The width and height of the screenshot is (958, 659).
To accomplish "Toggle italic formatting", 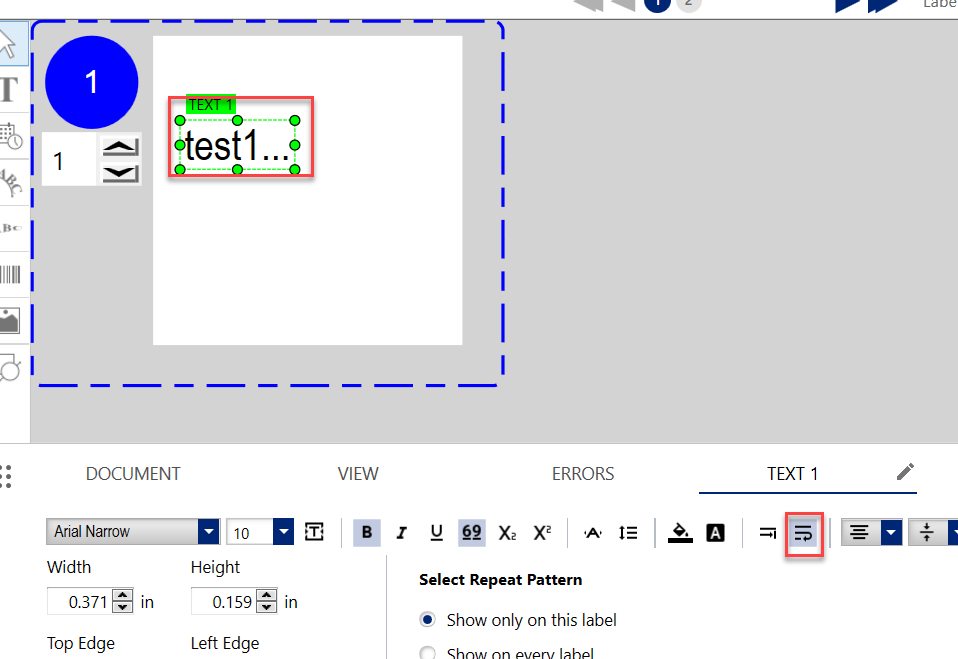I will tap(402, 533).
